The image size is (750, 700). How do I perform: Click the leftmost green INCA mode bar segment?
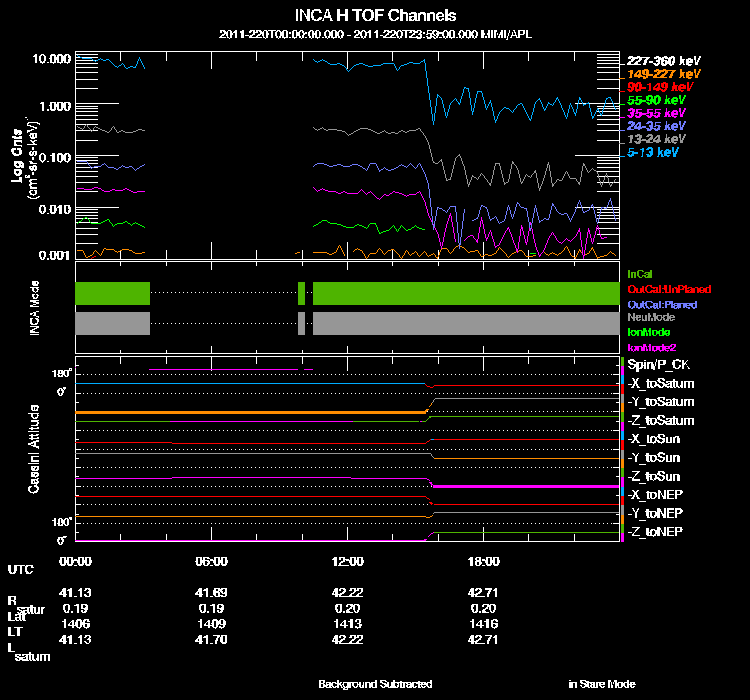[x=112, y=293]
